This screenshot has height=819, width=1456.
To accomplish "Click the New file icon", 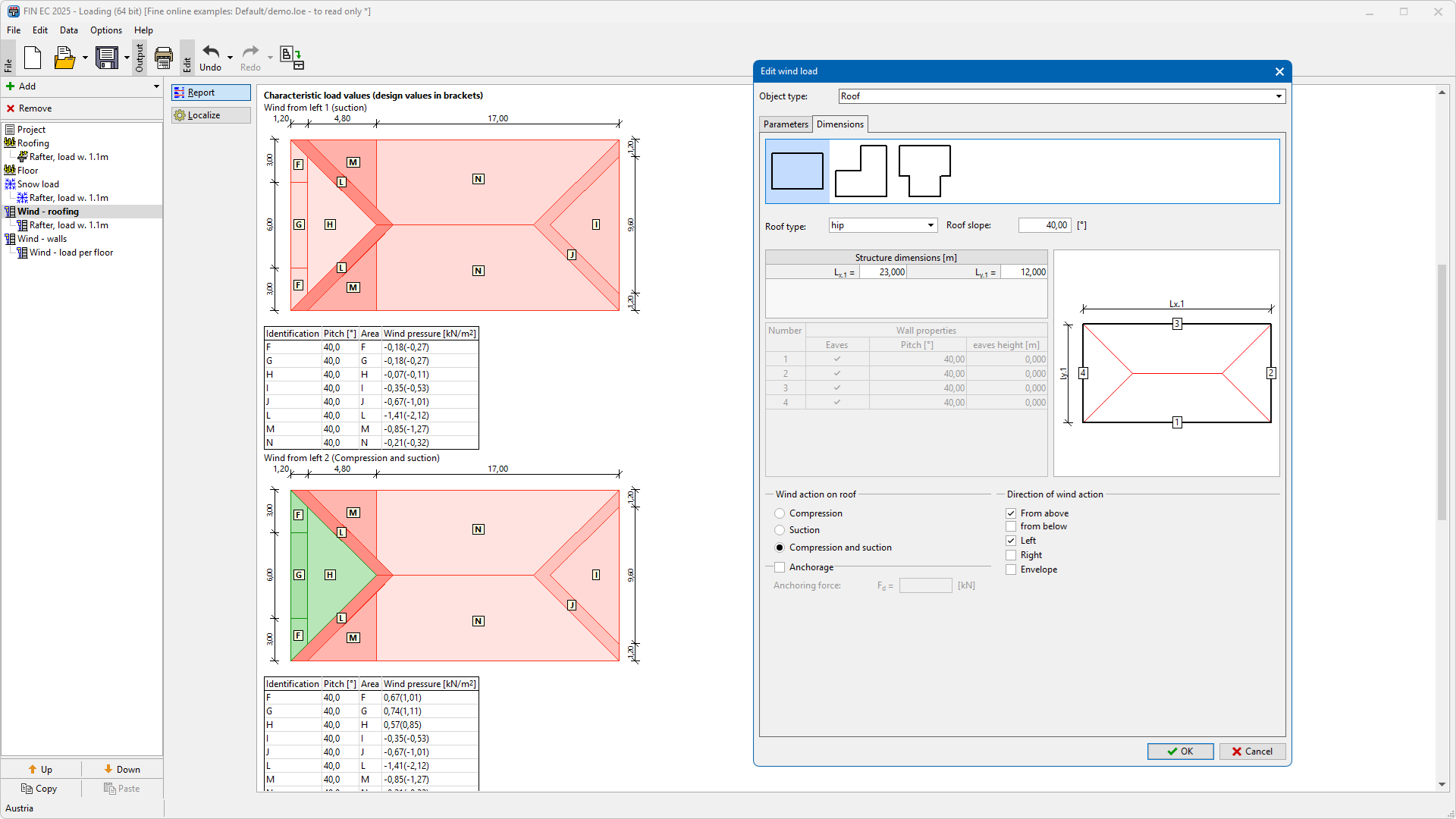I will click(x=33, y=58).
